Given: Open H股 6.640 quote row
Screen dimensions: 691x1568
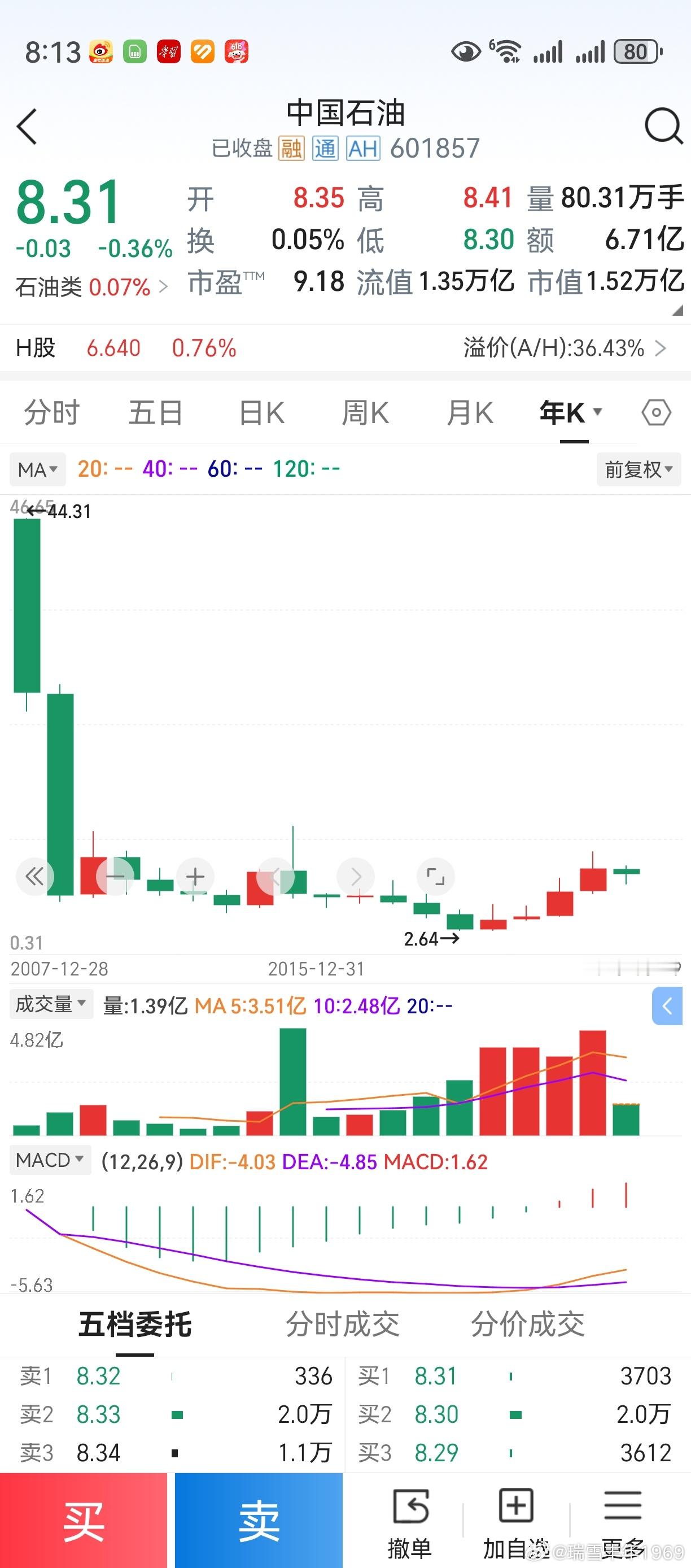Looking at the screenshot, I should tap(345, 348).
